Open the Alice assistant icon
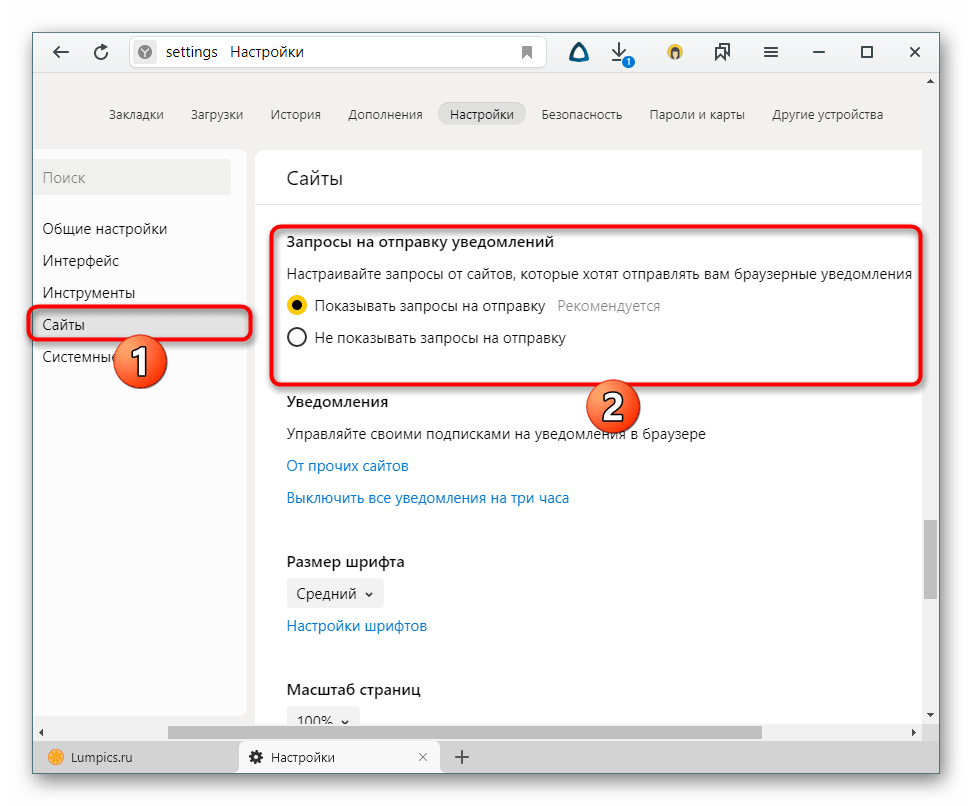The image size is (972, 806). pos(579,53)
